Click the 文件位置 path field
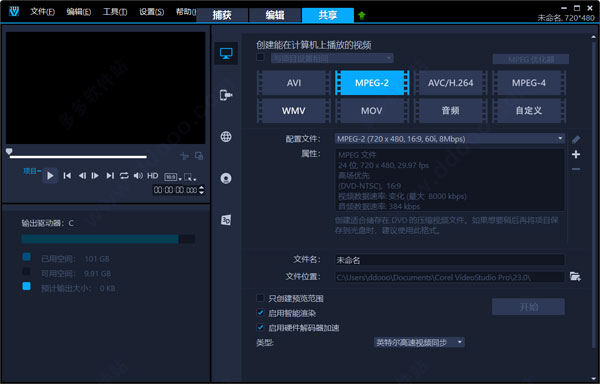600x384 pixels. [450, 277]
